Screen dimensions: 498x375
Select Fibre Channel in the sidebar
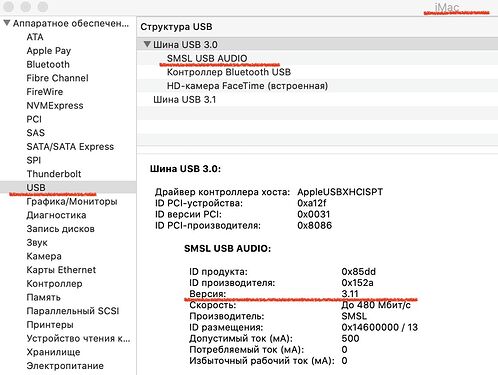pos(57,78)
